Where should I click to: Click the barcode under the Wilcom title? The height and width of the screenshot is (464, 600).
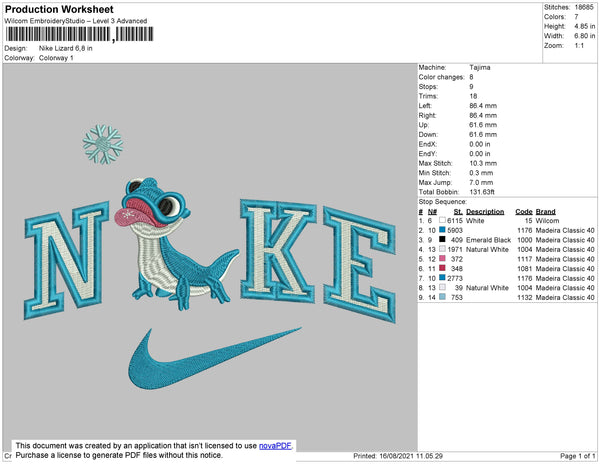(x=79, y=34)
